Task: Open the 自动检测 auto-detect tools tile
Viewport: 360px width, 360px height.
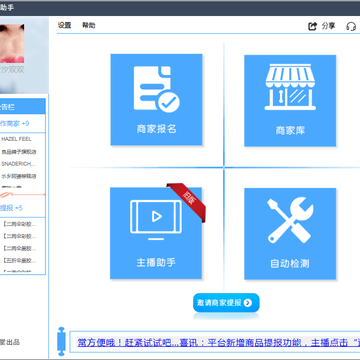Action: pyautogui.click(x=290, y=234)
